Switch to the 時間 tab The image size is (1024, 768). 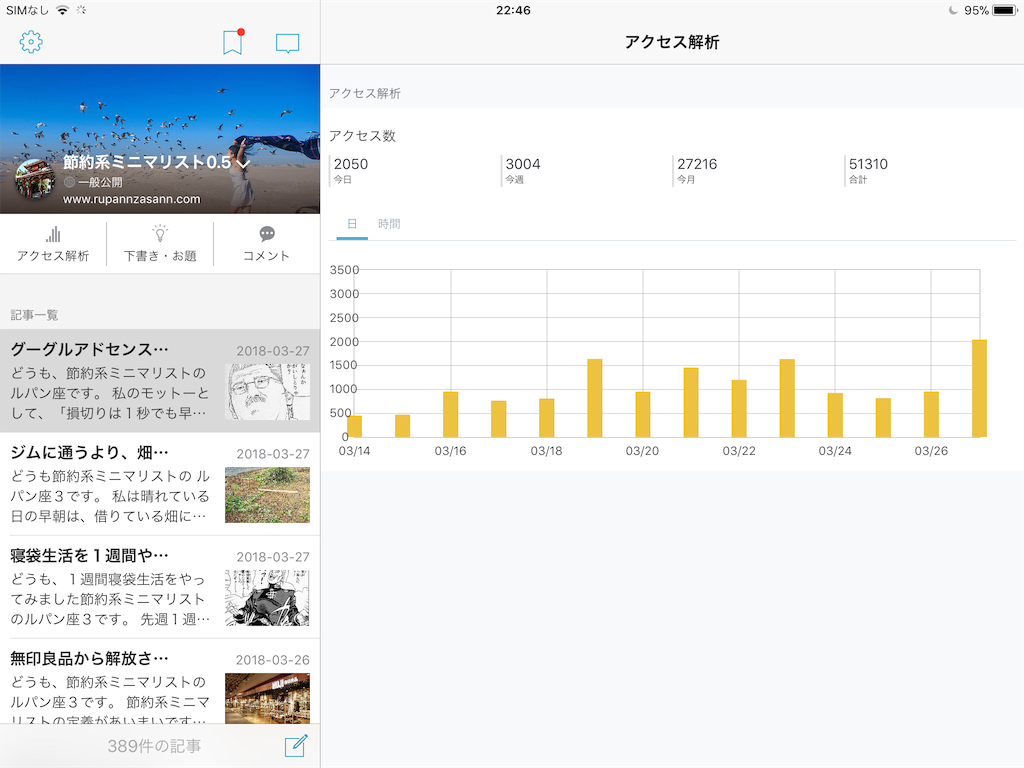[x=389, y=225]
